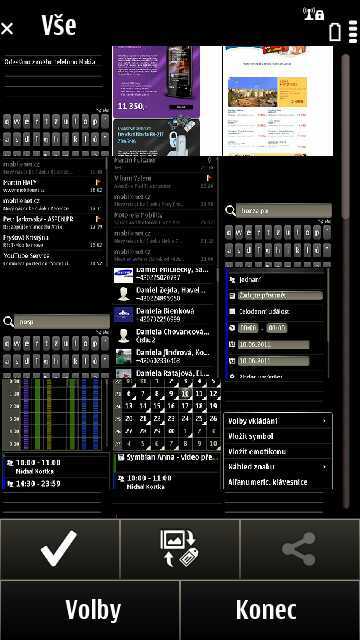Open the contacts list thumbnail with Daniela Bienková
This screenshot has width=360, height=640.
pos(167,322)
